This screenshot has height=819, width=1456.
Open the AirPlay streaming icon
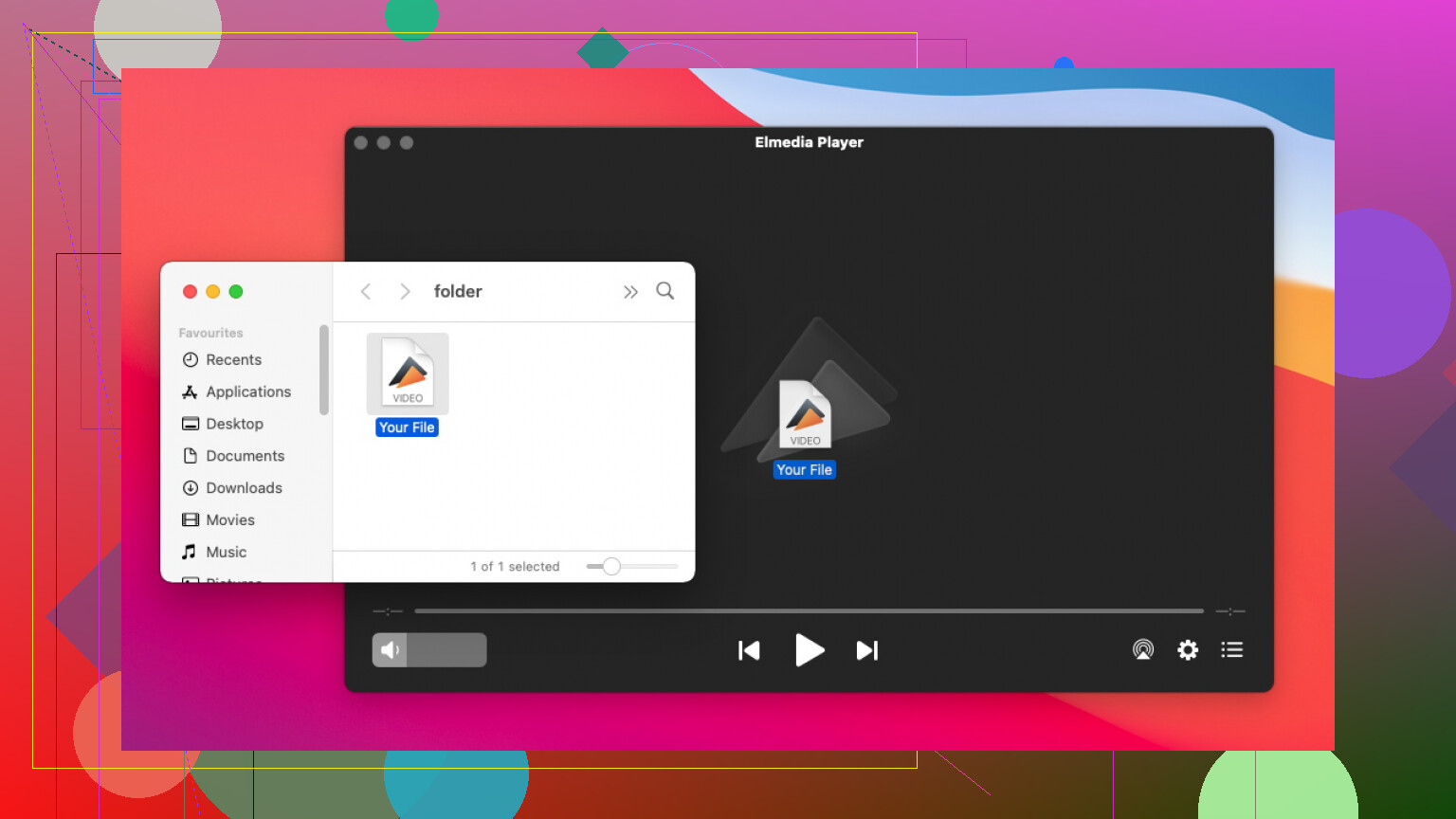(1143, 649)
